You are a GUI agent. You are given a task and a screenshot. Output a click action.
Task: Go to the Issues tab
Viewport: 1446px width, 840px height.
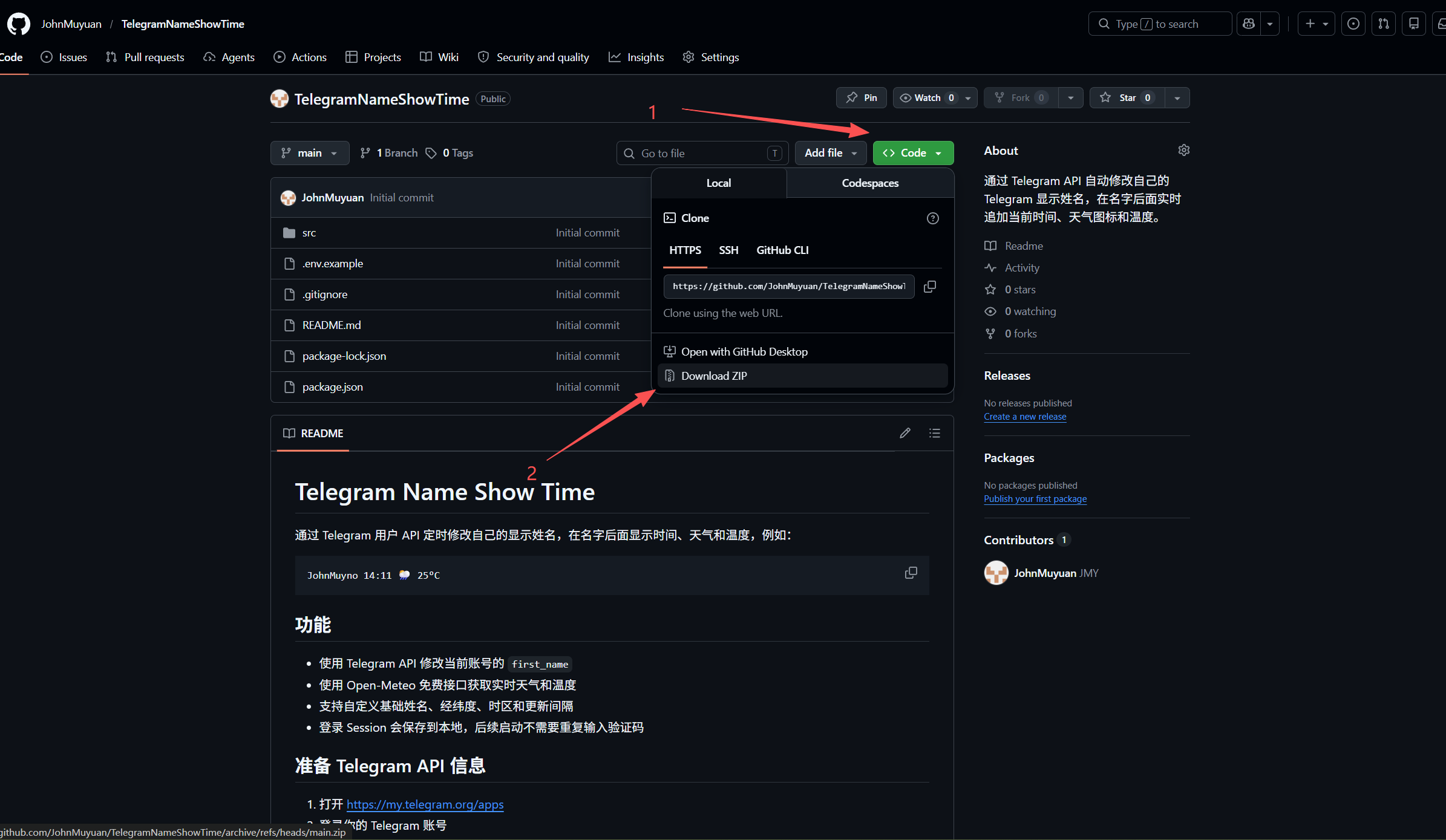click(64, 57)
